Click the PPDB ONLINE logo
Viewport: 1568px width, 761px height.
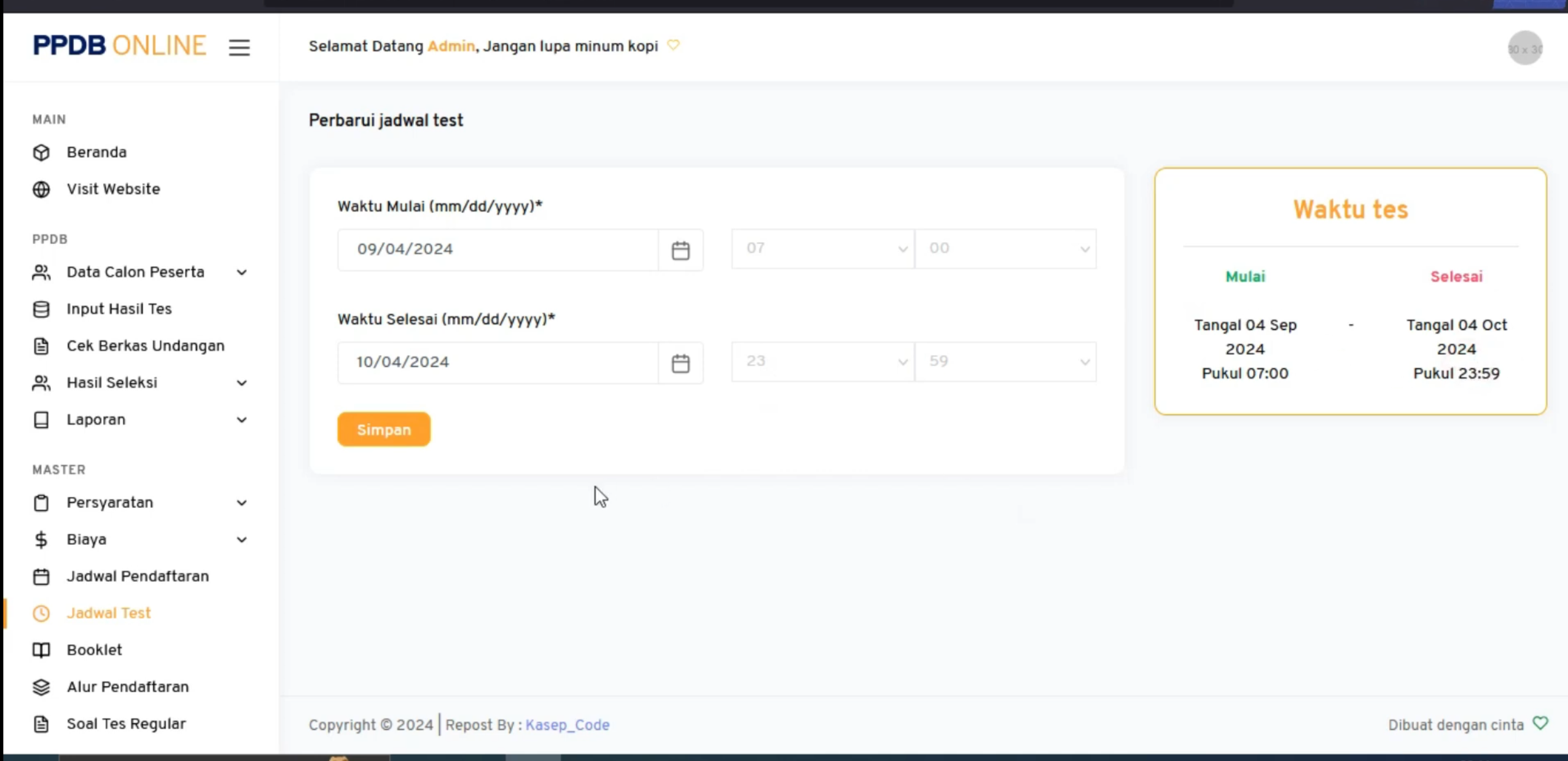tap(119, 45)
